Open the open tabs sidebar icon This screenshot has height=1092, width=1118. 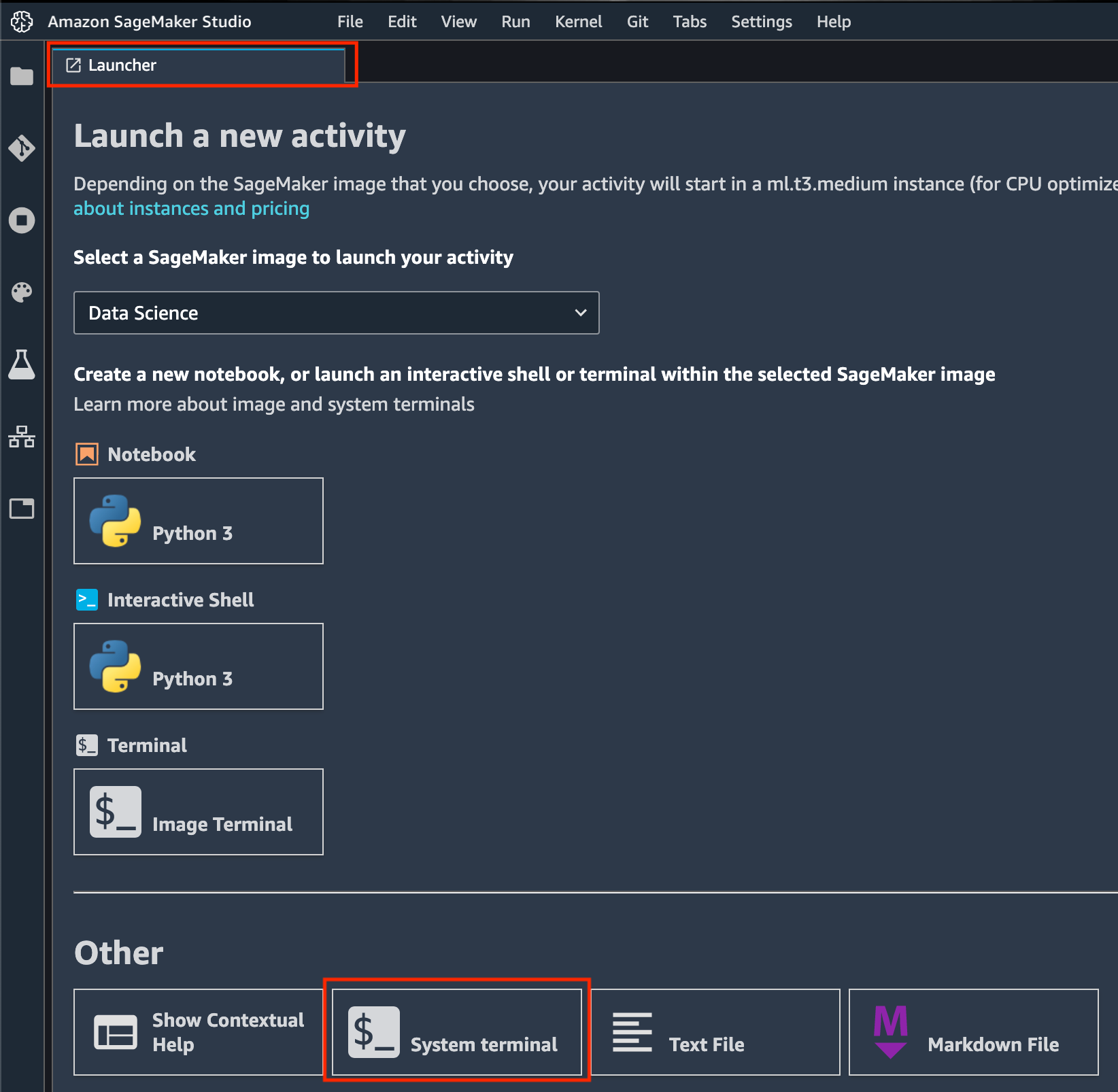pyautogui.click(x=22, y=509)
